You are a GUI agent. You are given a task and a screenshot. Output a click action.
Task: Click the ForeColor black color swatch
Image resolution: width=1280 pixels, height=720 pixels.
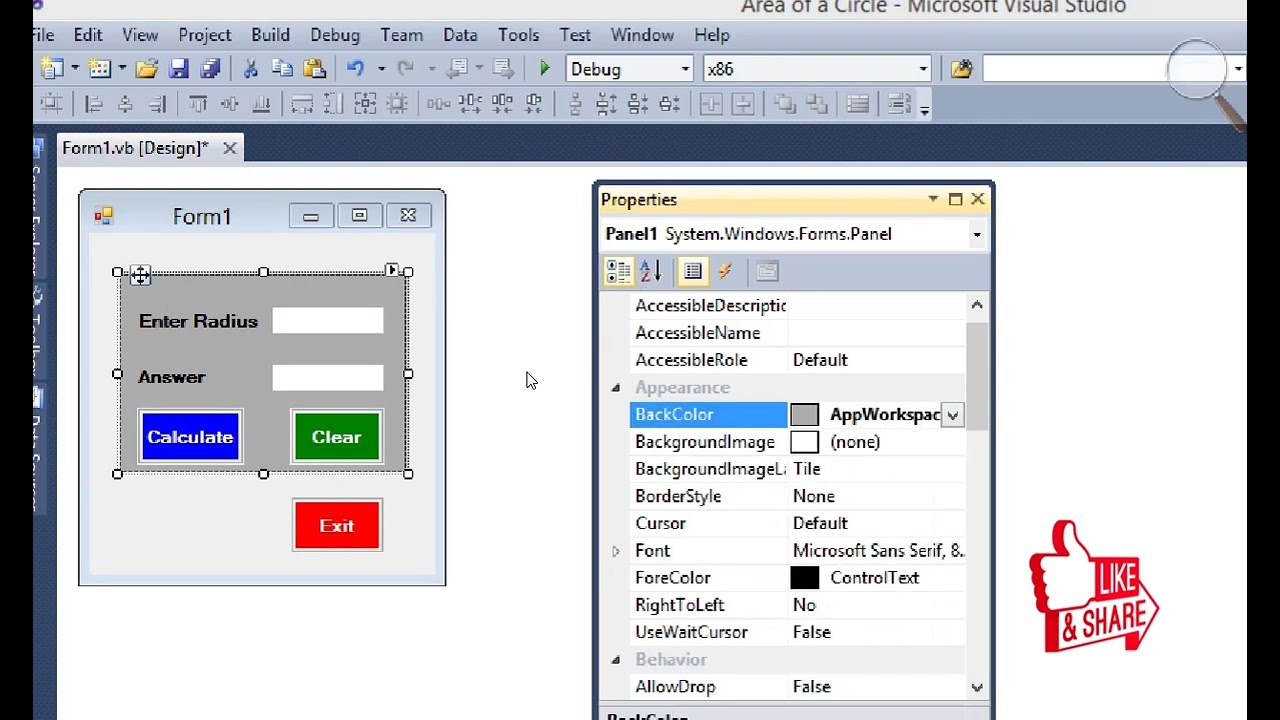tap(804, 578)
